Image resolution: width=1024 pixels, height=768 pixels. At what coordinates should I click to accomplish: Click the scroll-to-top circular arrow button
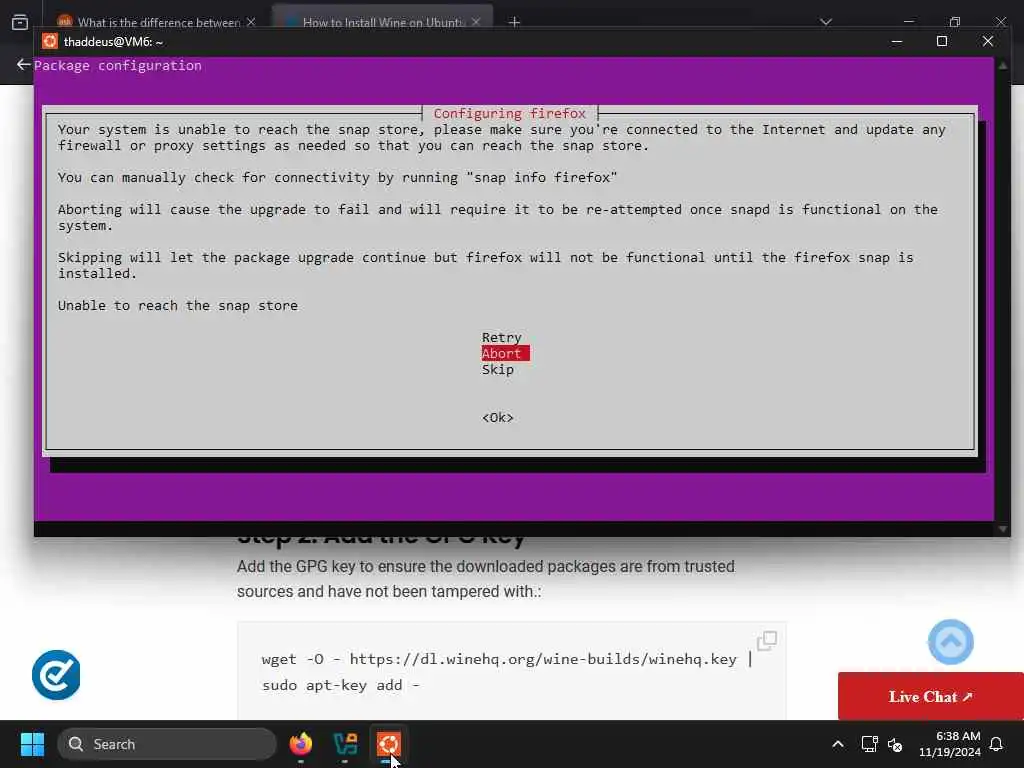951,642
